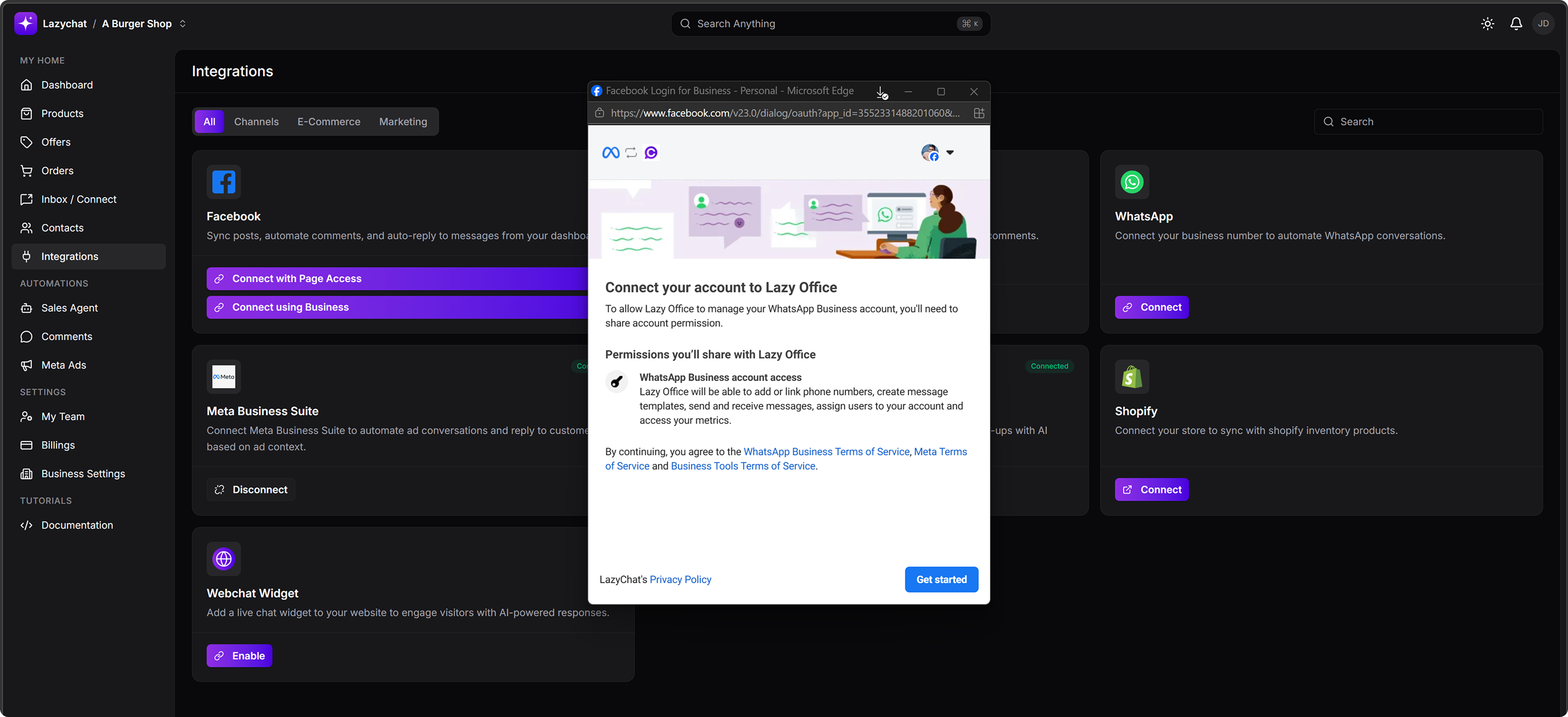Switch to the Channels tab
This screenshot has height=717, width=1568.
tap(256, 122)
